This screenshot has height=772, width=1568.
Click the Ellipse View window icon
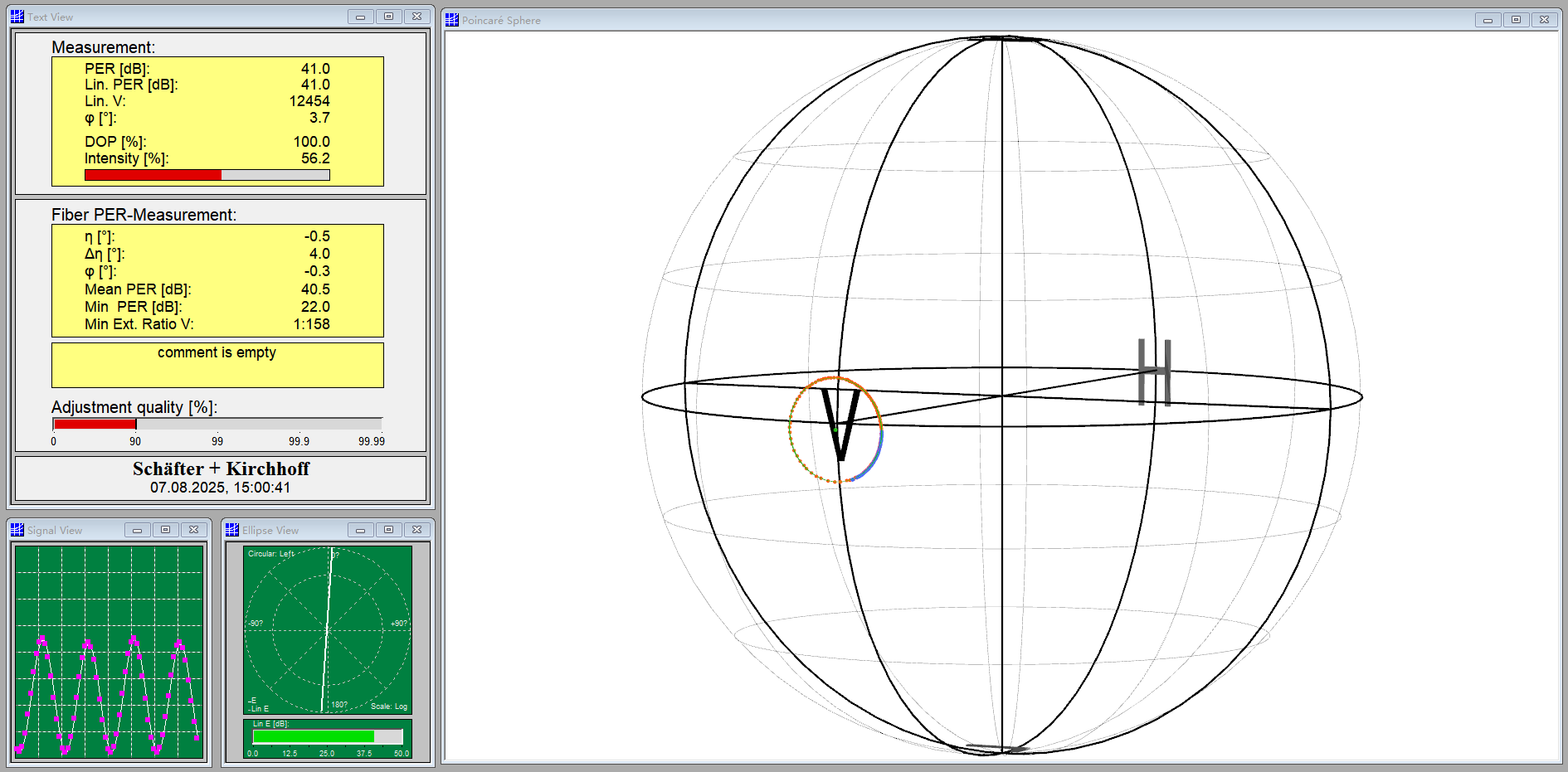pyautogui.click(x=232, y=530)
